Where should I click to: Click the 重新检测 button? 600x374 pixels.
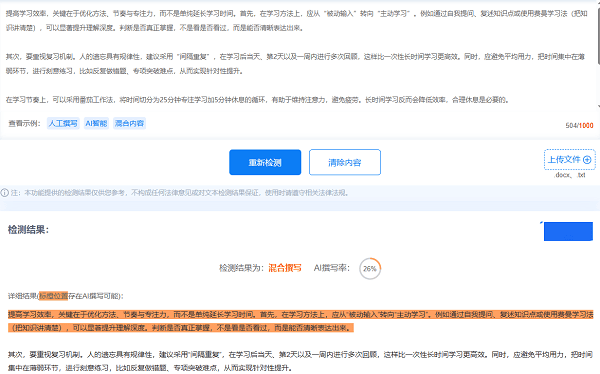tap(265, 162)
